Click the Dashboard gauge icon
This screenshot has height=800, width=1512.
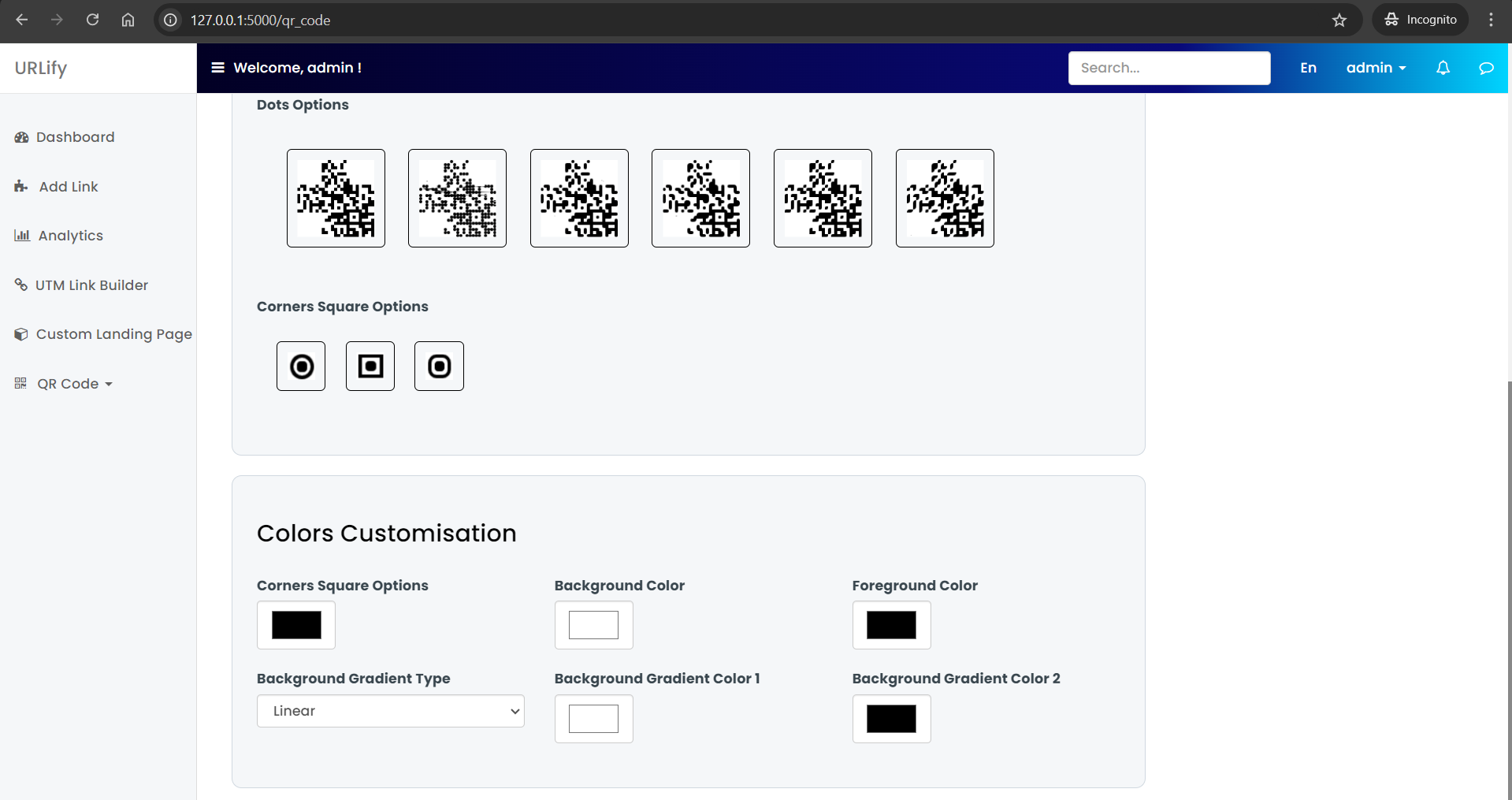[x=21, y=137]
